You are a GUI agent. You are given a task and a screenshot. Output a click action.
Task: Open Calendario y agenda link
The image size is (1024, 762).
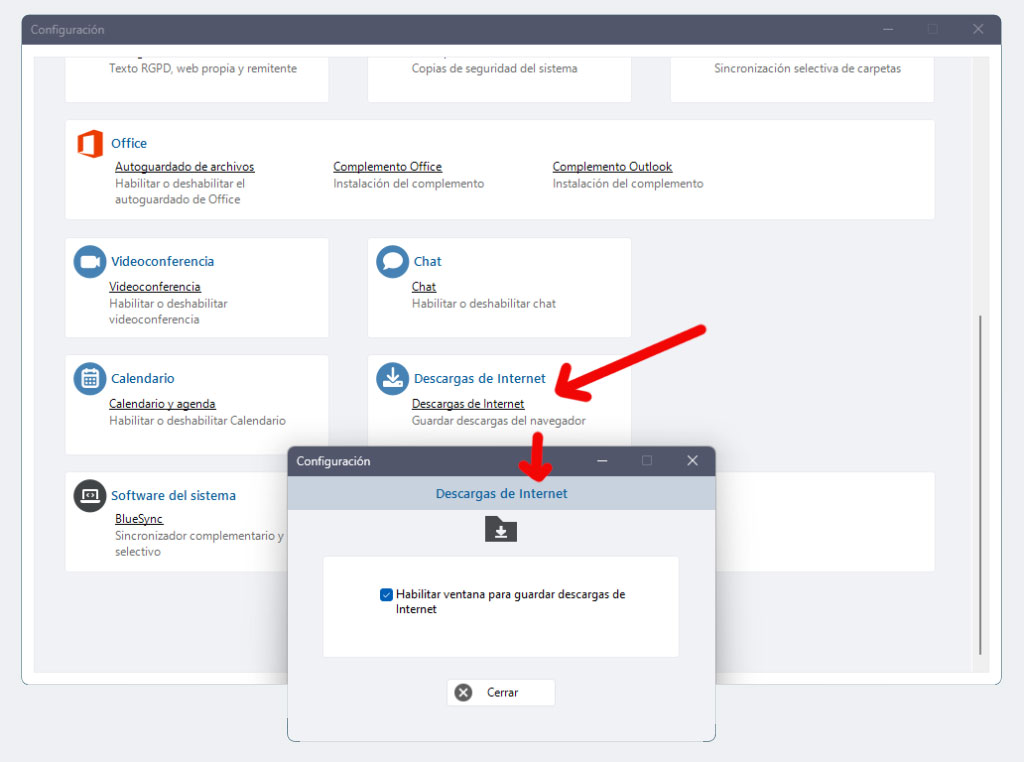pos(162,404)
